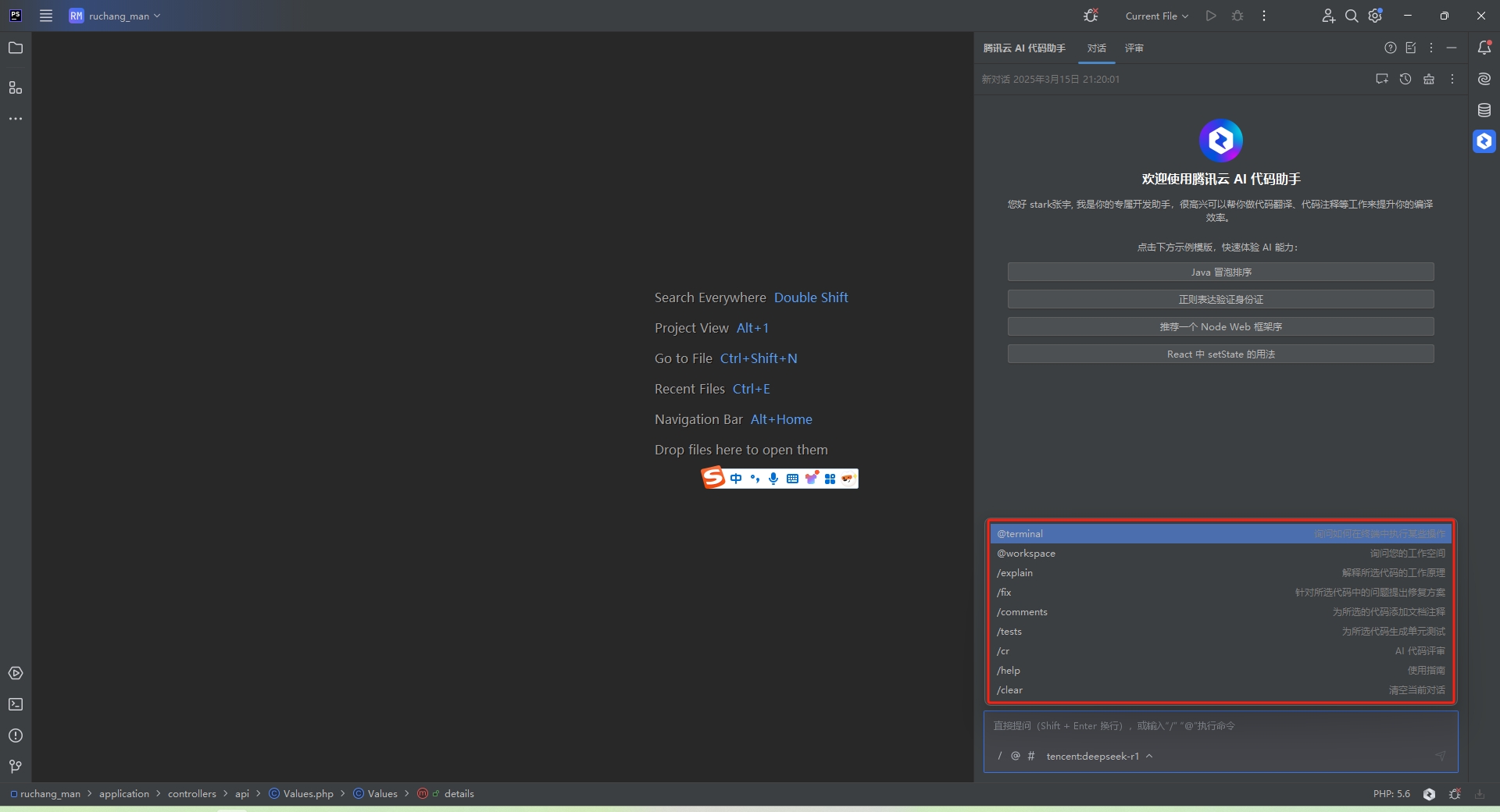Switch to the 评审 tab
Image resolution: width=1500 pixels, height=812 pixels.
click(1134, 48)
